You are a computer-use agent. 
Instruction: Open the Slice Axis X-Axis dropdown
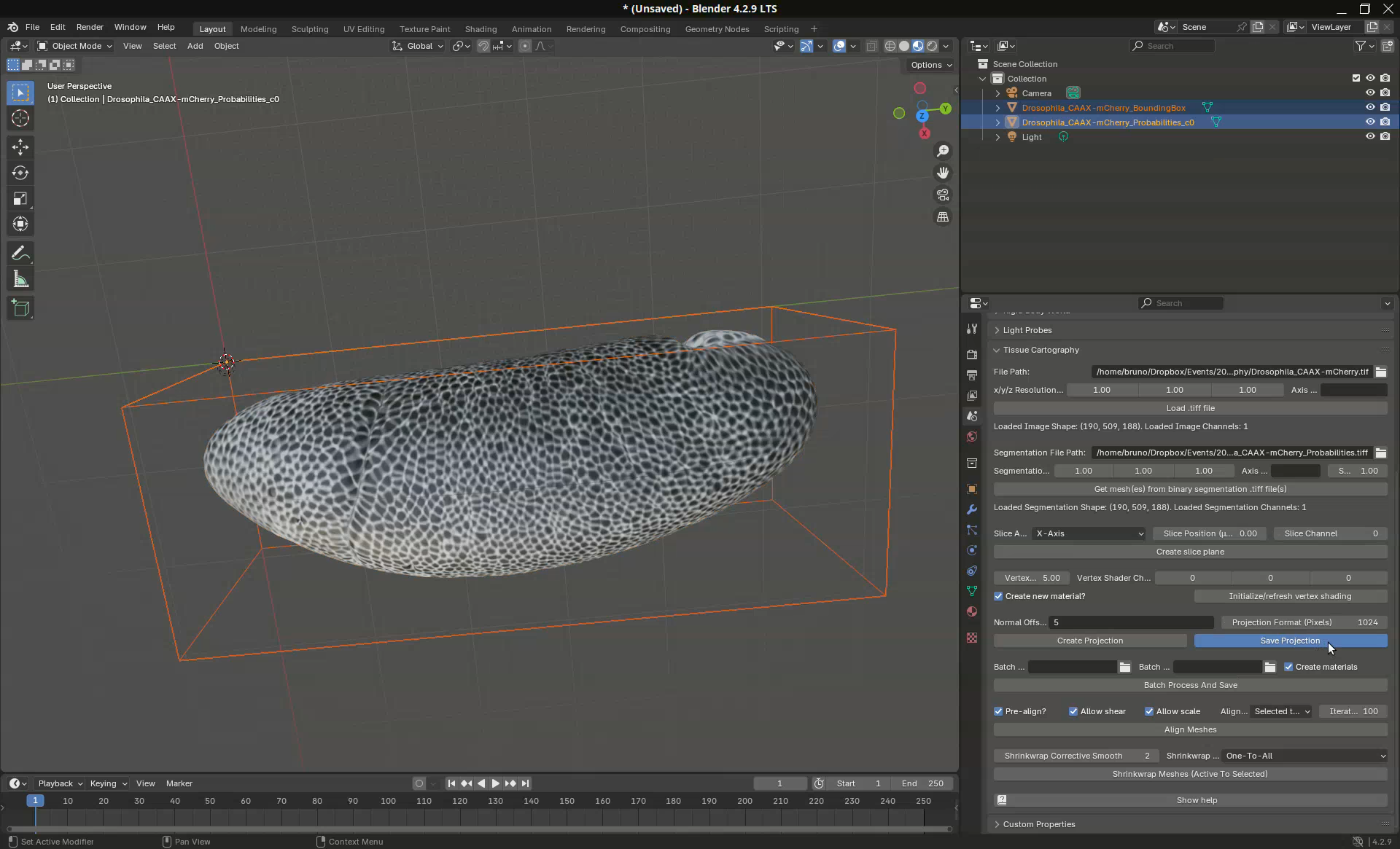click(x=1089, y=533)
